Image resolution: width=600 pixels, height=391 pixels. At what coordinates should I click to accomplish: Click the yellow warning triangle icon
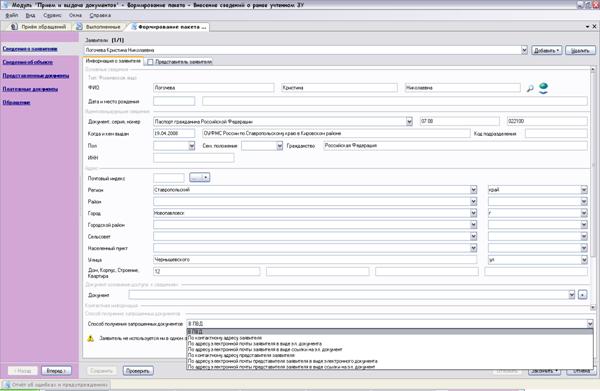91,339
